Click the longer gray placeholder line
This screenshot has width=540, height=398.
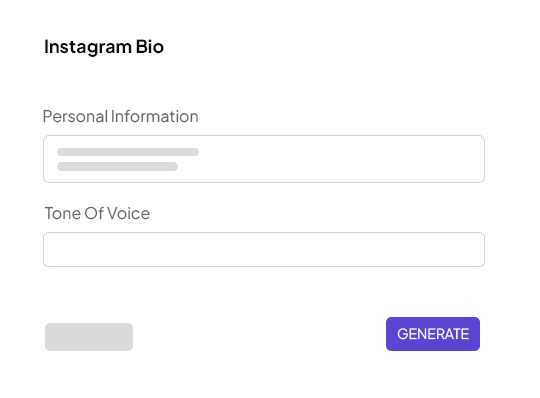tap(128, 152)
